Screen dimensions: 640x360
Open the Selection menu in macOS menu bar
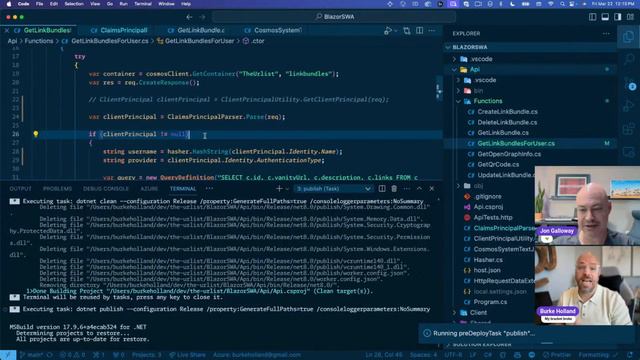click(74, 4)
